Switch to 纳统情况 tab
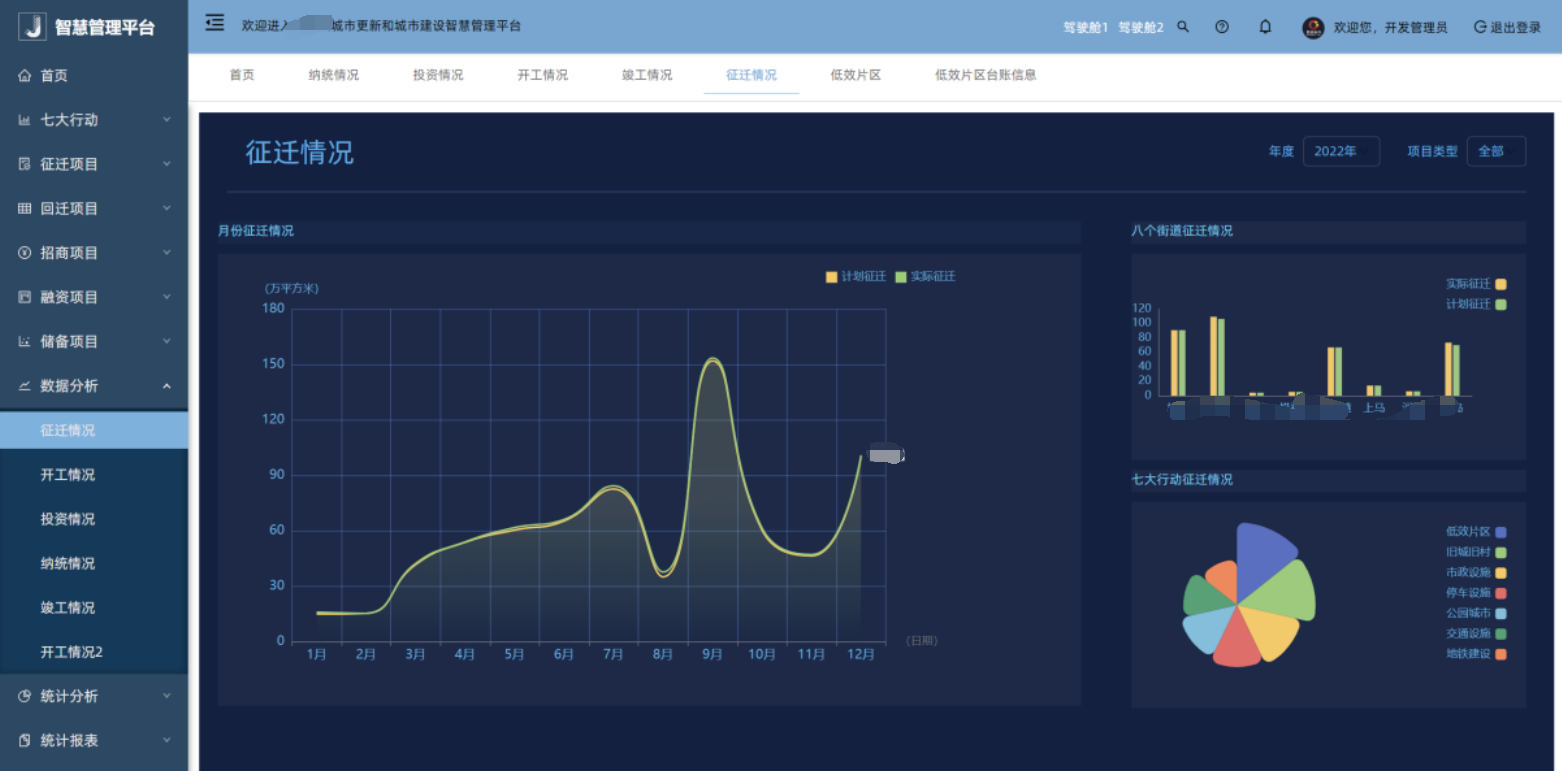This screenshot has height=771, width=1562. [334, 75]
